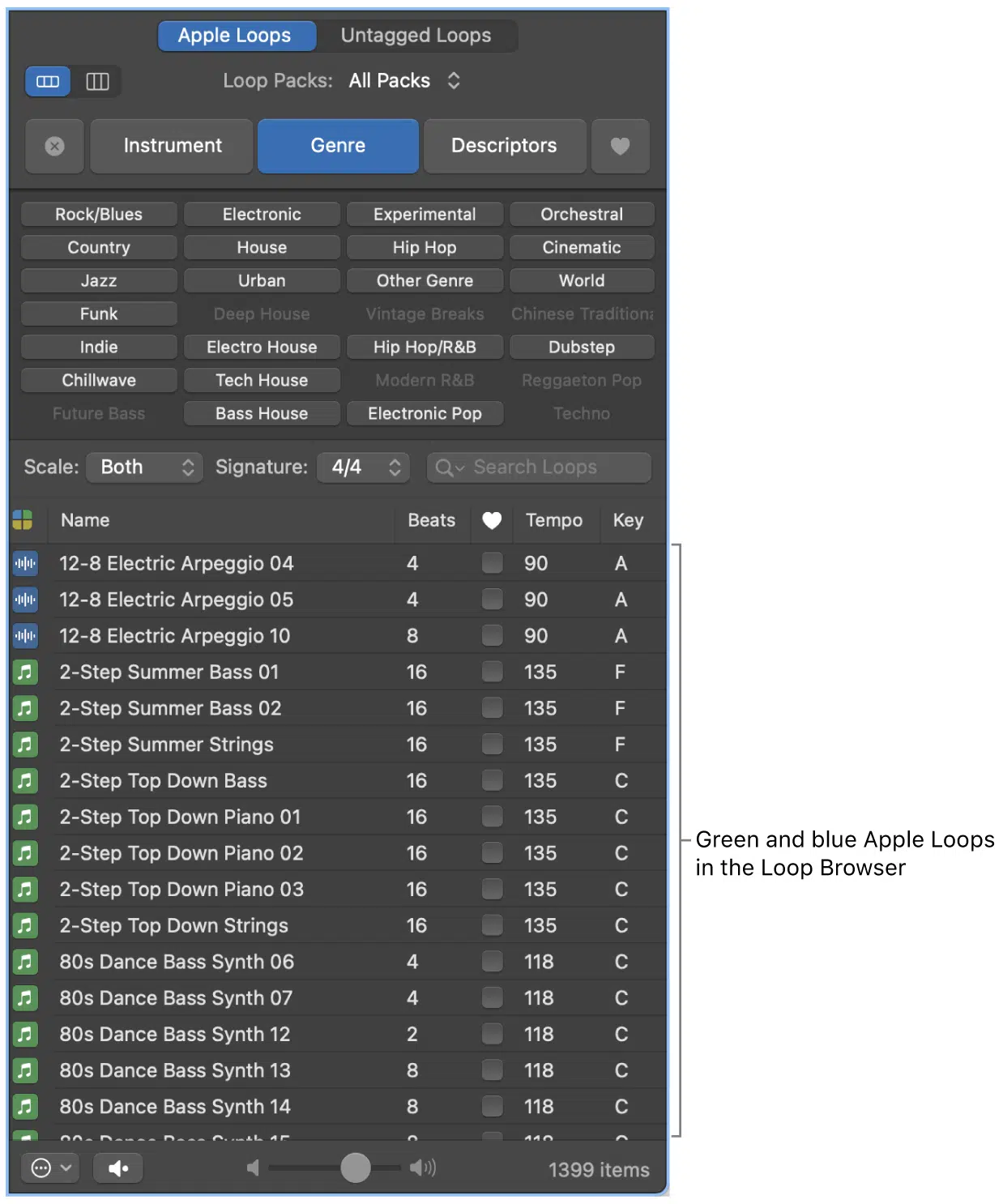
Task: Mark 12-8 Electric Arpeggio 04 as favorite
Action: click(x=492, y=563)
